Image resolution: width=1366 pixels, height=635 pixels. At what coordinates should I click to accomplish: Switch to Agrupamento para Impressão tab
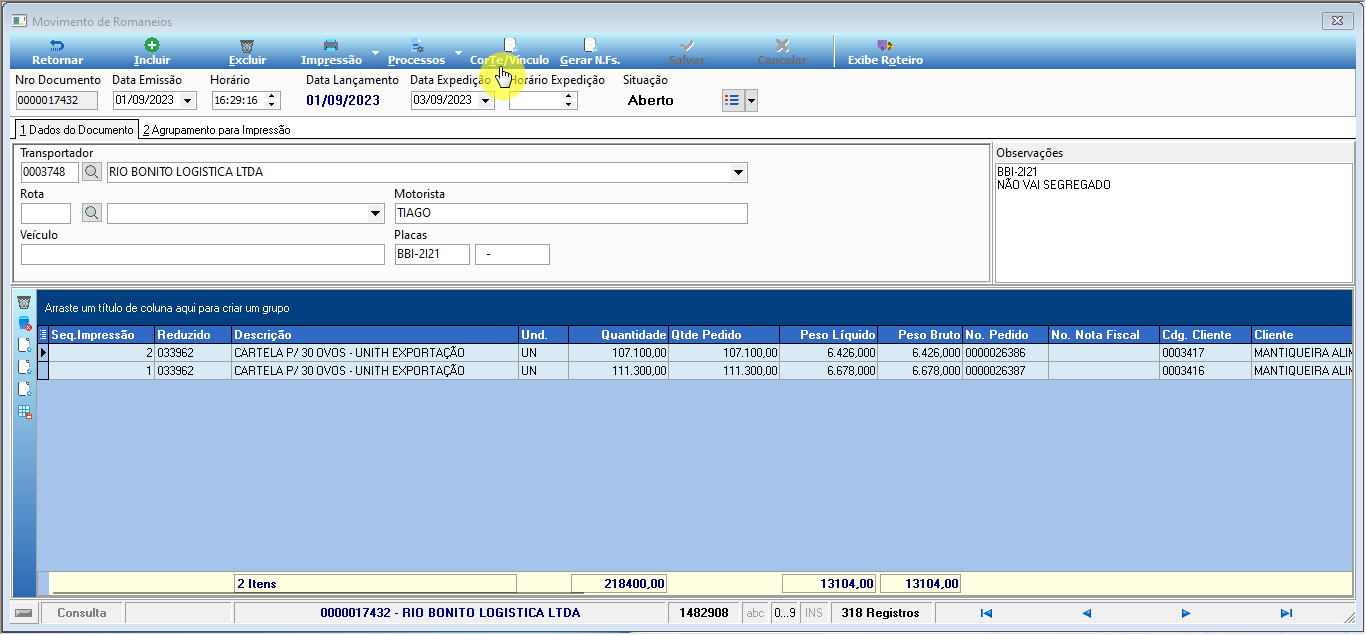click(x=216, y=130)
